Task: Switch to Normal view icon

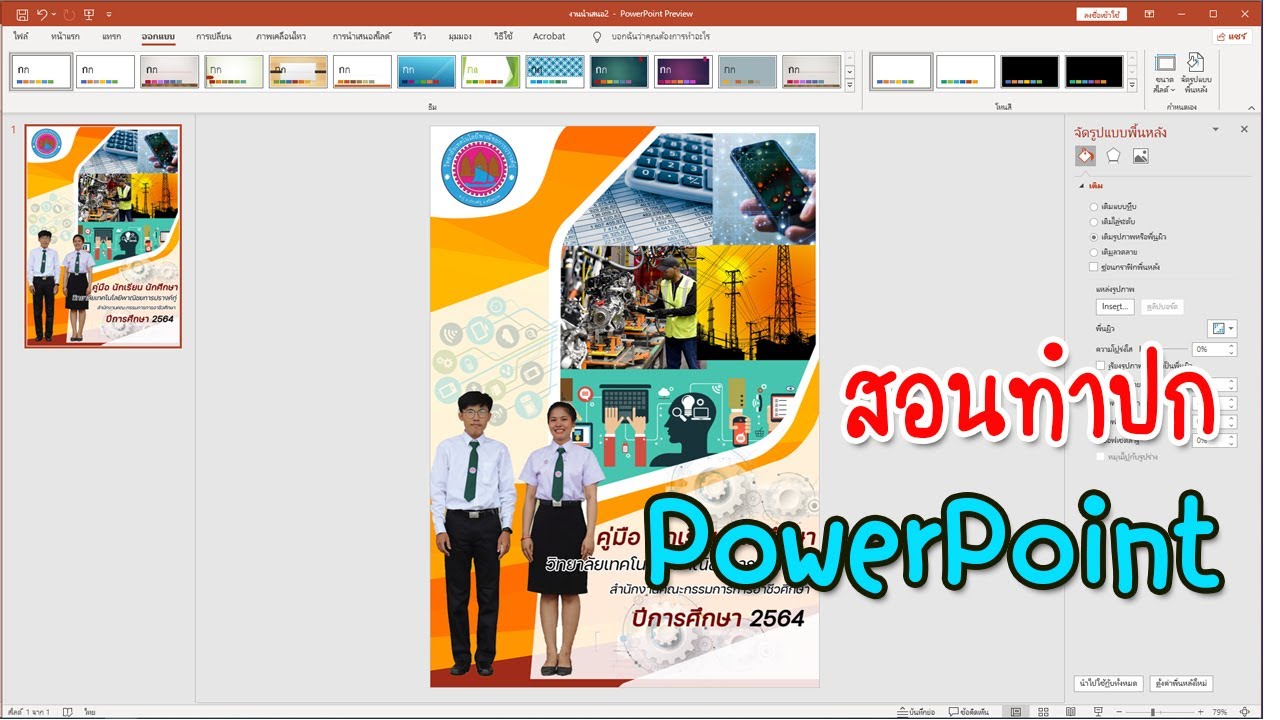Action: coord(1015,712)
